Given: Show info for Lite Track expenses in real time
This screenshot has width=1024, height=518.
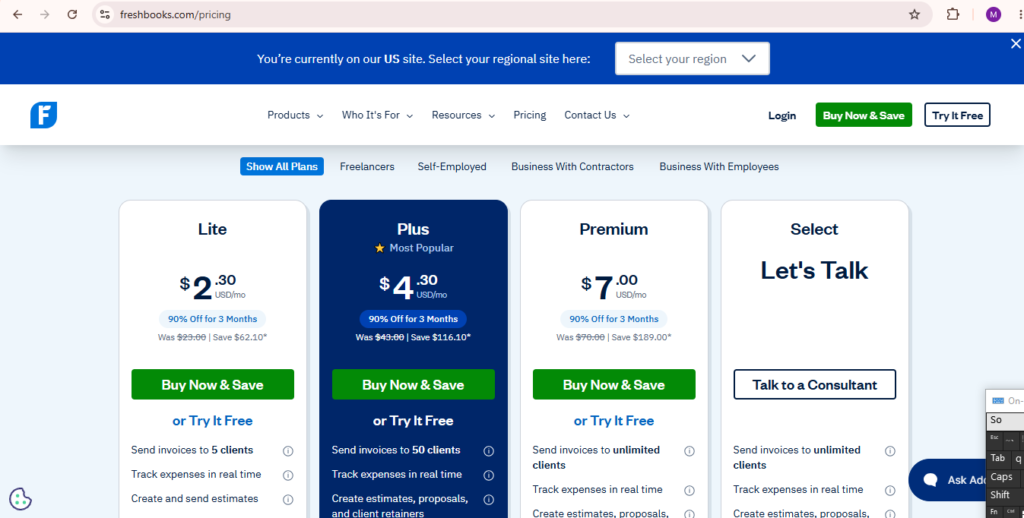Looking at the screenshot, I should 287,476.
